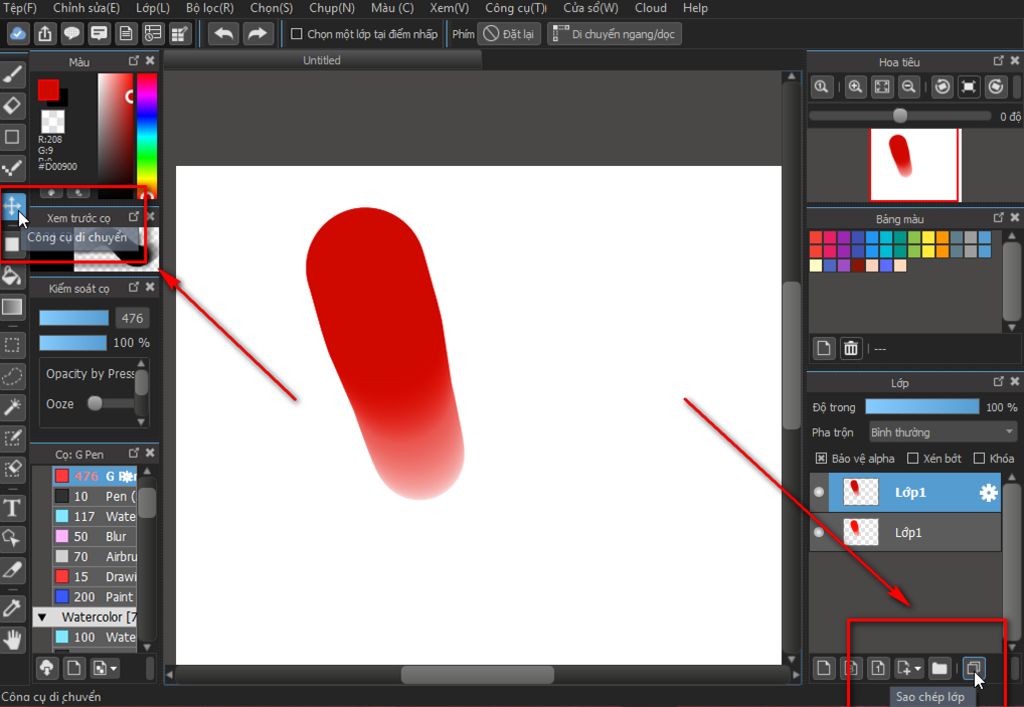Click Duplicate layer (Sao chép lớp) icon
1024x707 pixels.
click(x=973, y=668)
